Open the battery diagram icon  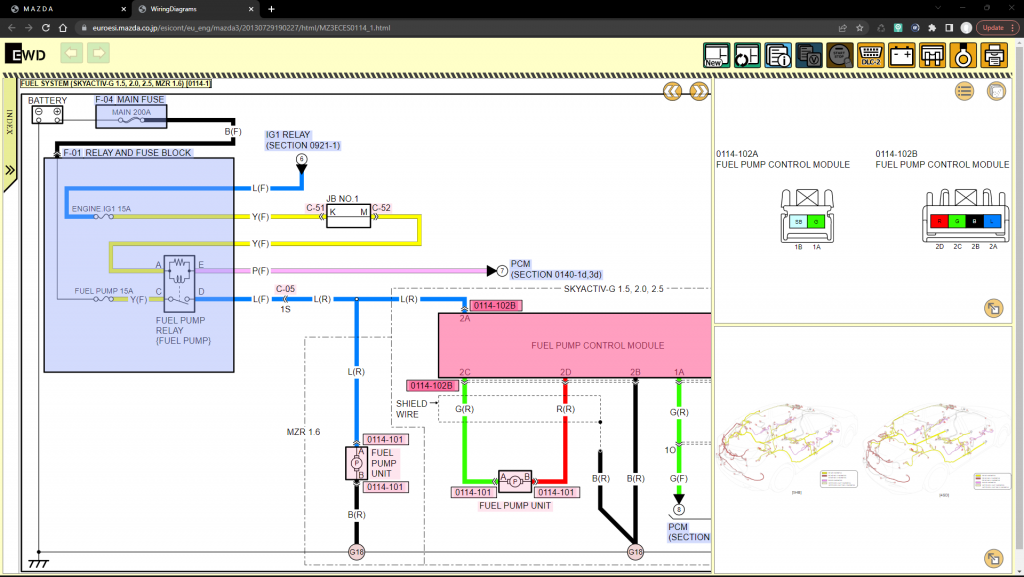pyautogui.click(x=902, y=55)
